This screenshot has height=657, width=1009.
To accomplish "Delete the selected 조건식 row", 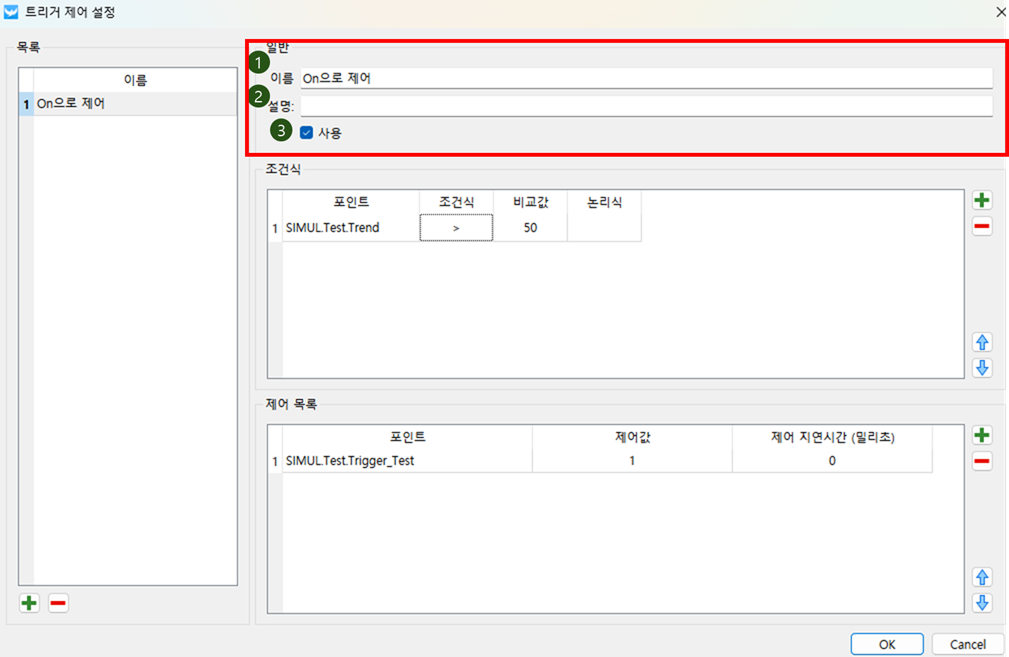I will point(982,227).
